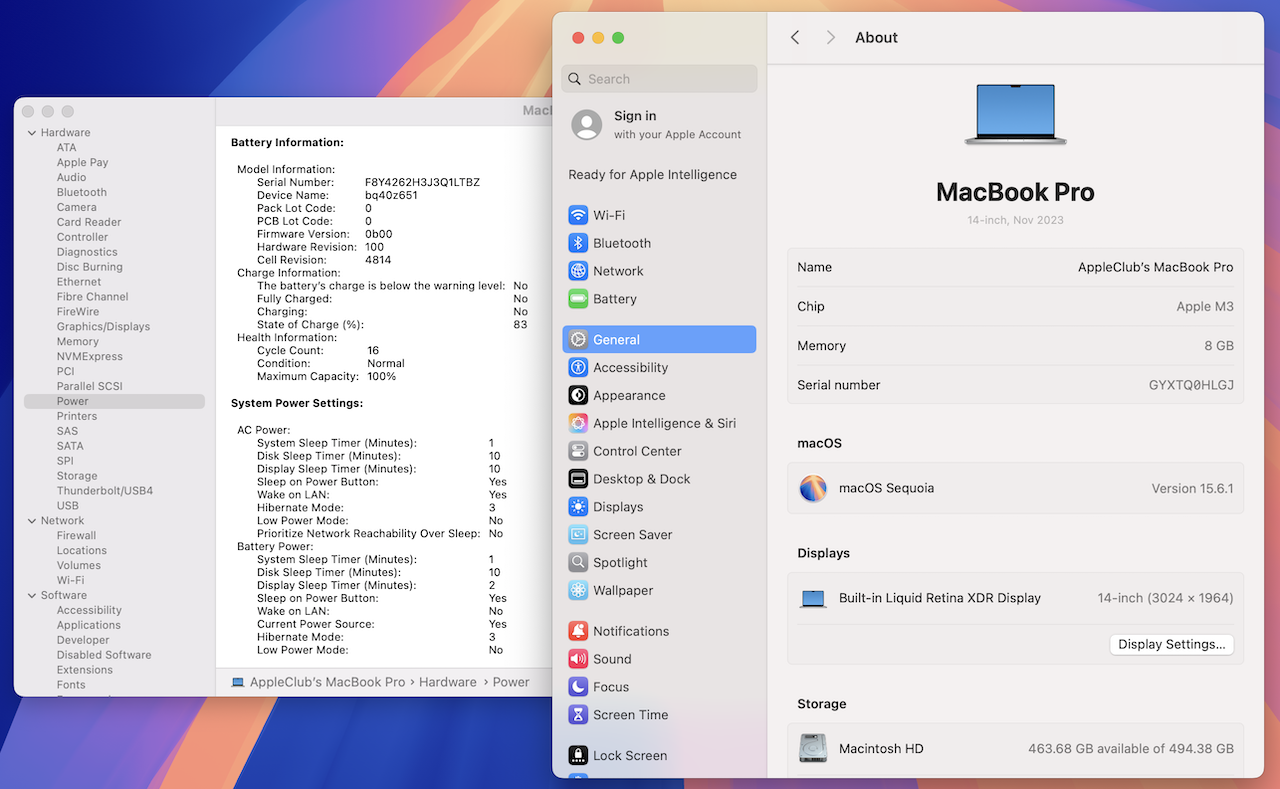
Task: Open Bluetooth icon in System Settings sidebar
Action: (578, 243)
